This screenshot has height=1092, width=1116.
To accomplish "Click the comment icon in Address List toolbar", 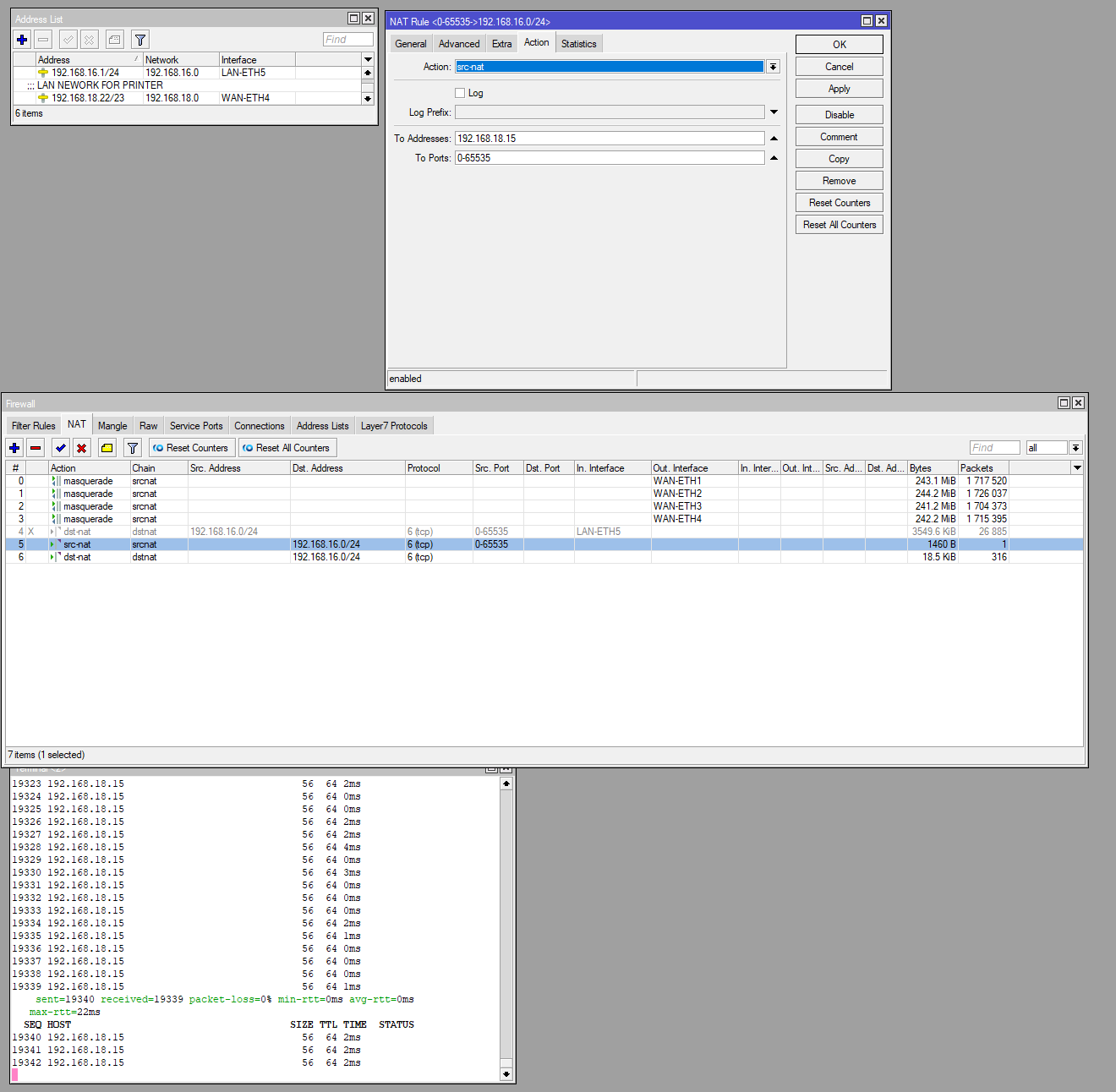I will pyautogui.click(x=115, y=40).
